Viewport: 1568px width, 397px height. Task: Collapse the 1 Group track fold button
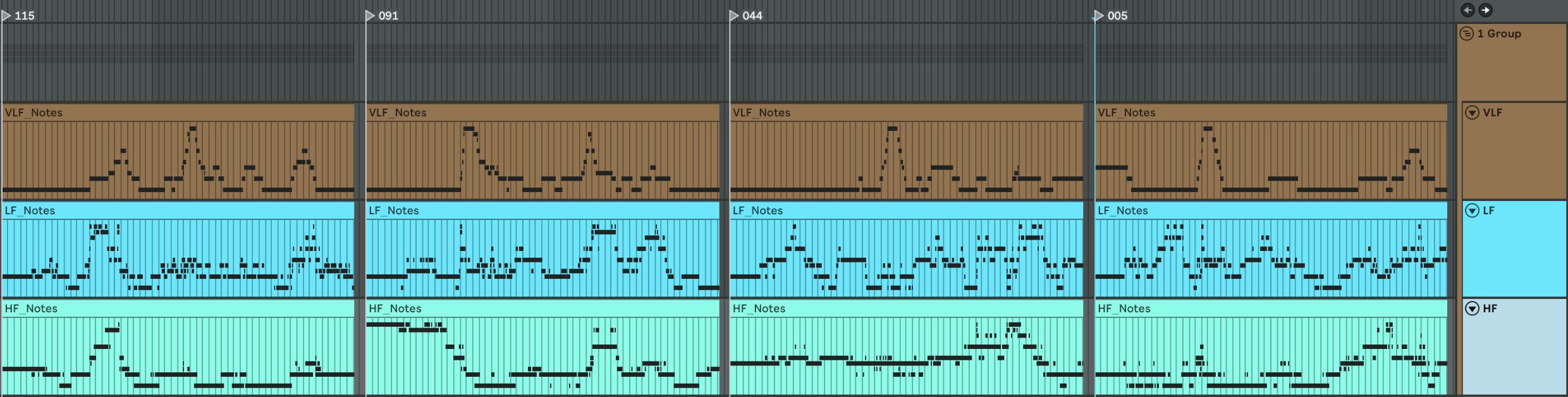[1467, 34]
